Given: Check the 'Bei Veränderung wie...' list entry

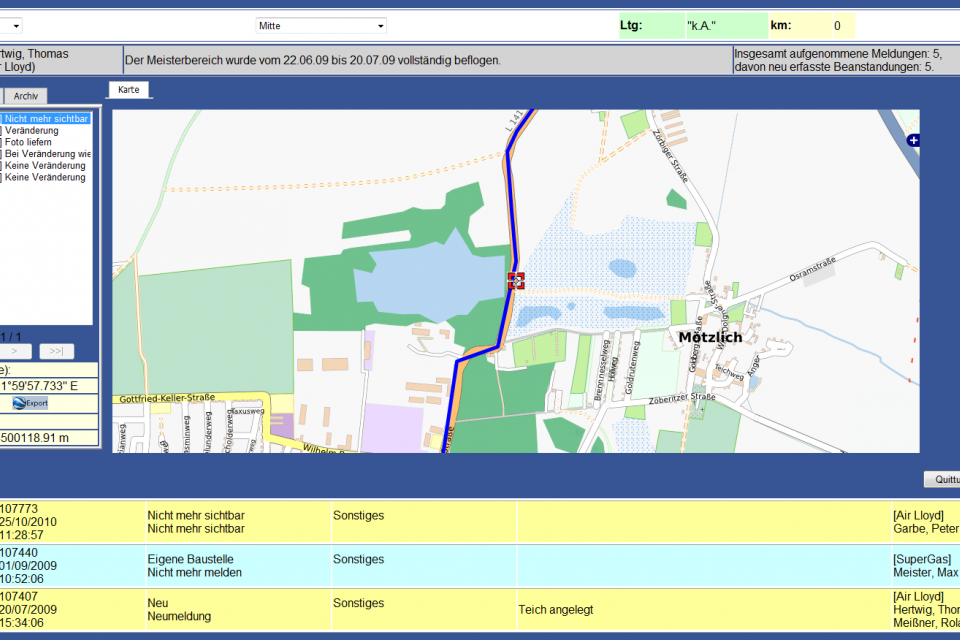Looking at the screenshot, I should [2, 154].
